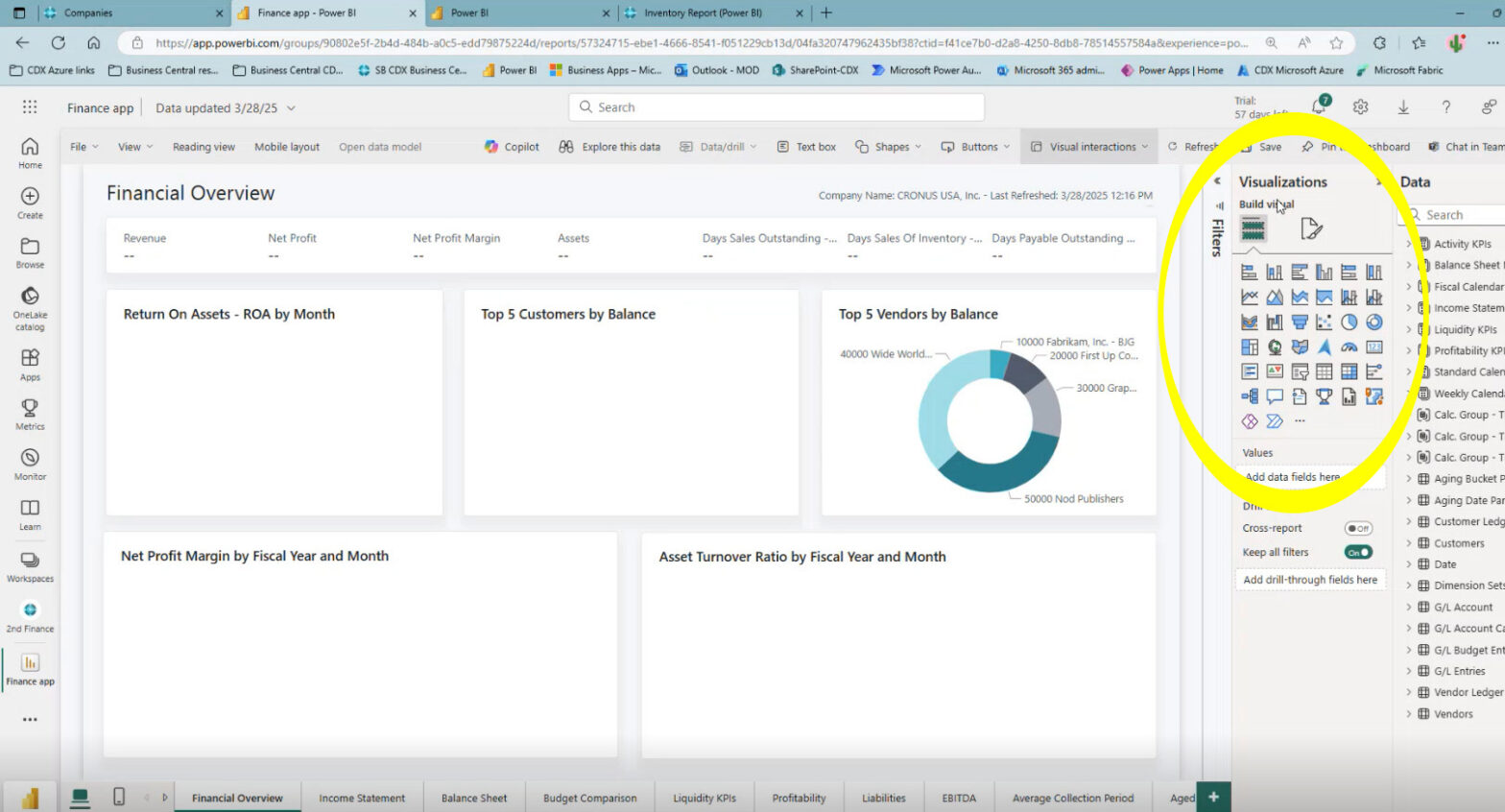The height and width of the screenshot is (812, 1505).
Task: Choose the Funnel chart visual
Action: tap(1299, 322)
